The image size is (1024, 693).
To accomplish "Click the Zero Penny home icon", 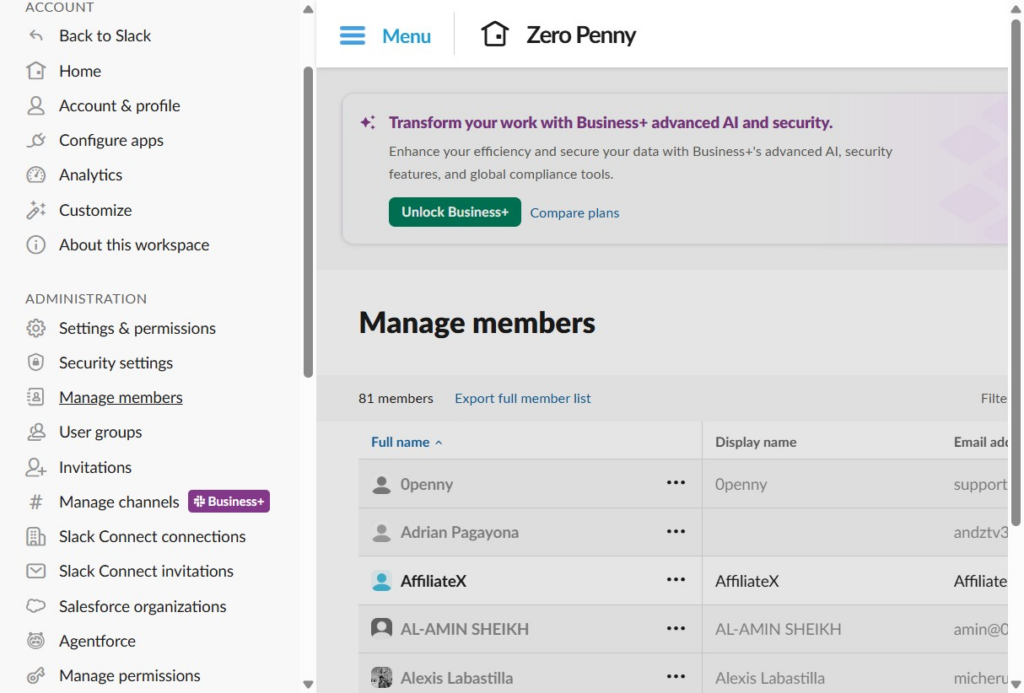I will point(494,35).
